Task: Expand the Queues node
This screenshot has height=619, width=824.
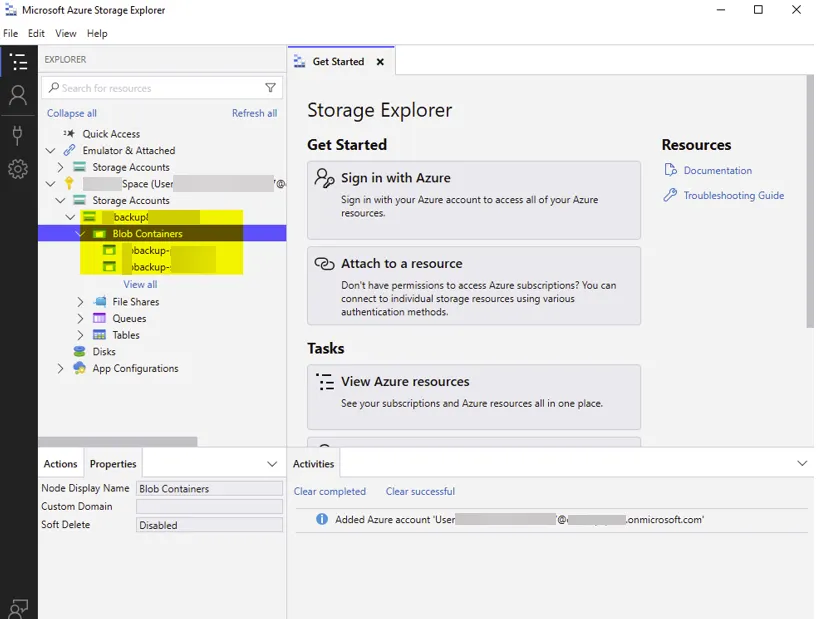Action: [x=81, y=319]
